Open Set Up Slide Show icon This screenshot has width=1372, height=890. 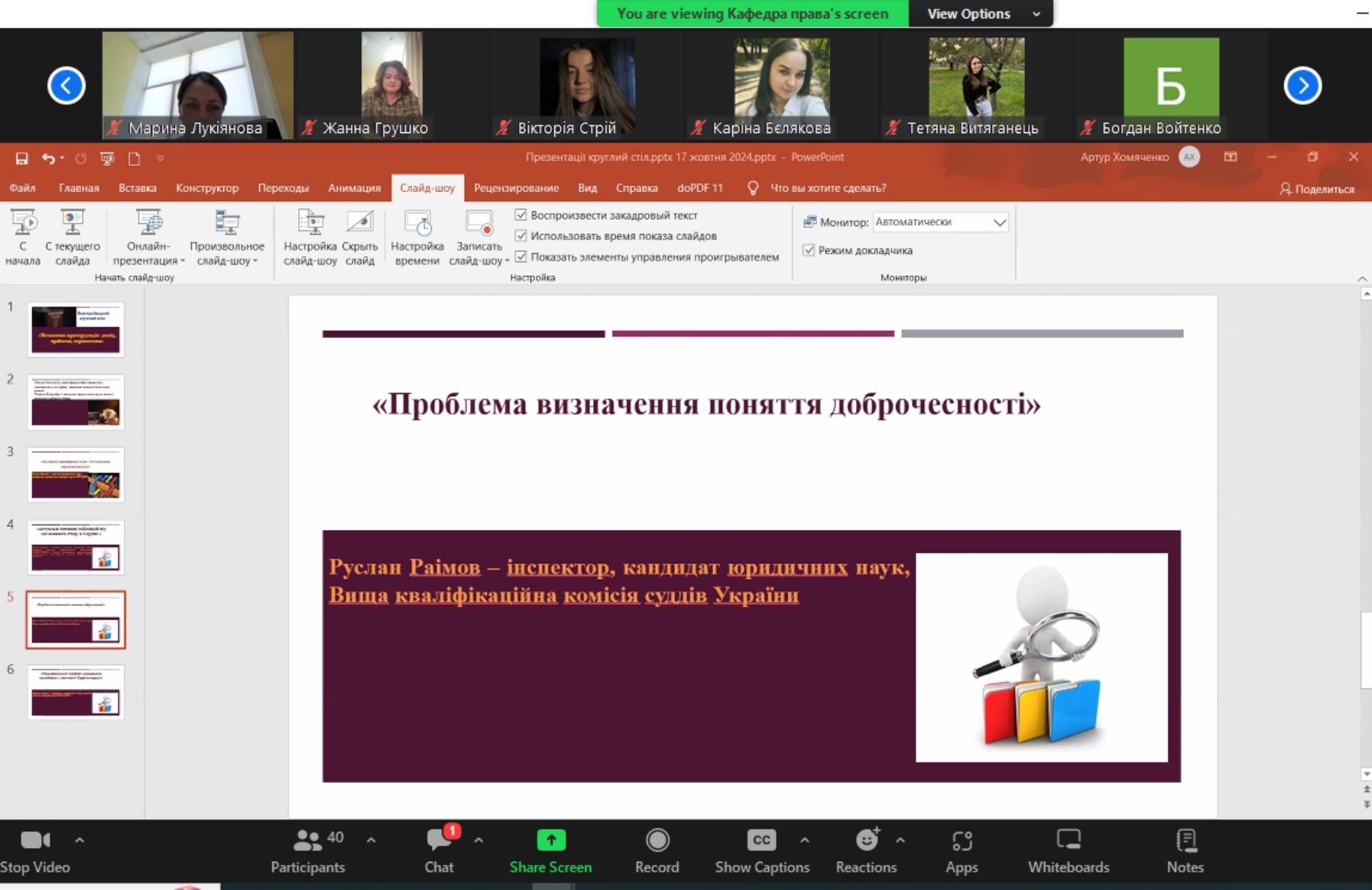310,223
